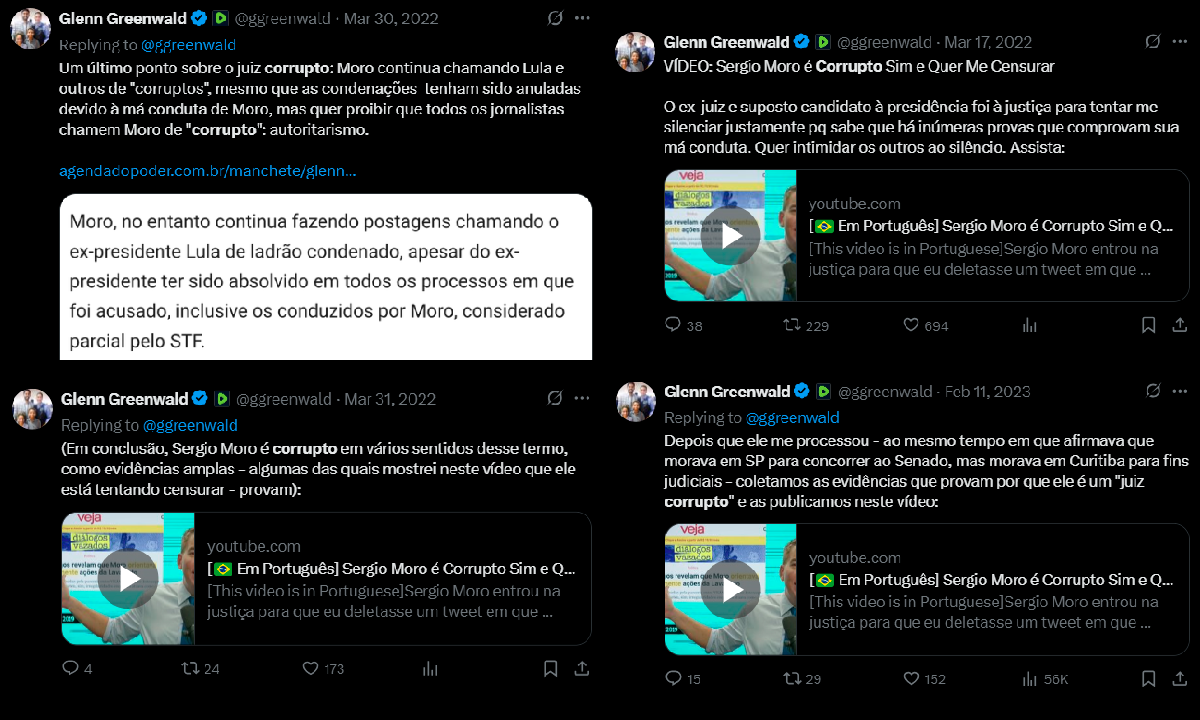
Task: Open the agendadopoder.com.br article link
Action: [x=207, y=170]
